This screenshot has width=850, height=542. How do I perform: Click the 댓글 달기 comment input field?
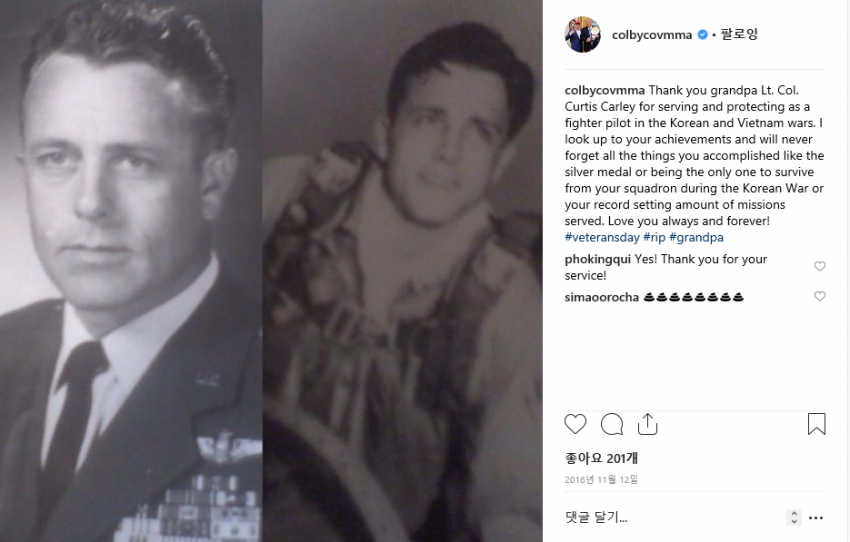click(672, 517)
